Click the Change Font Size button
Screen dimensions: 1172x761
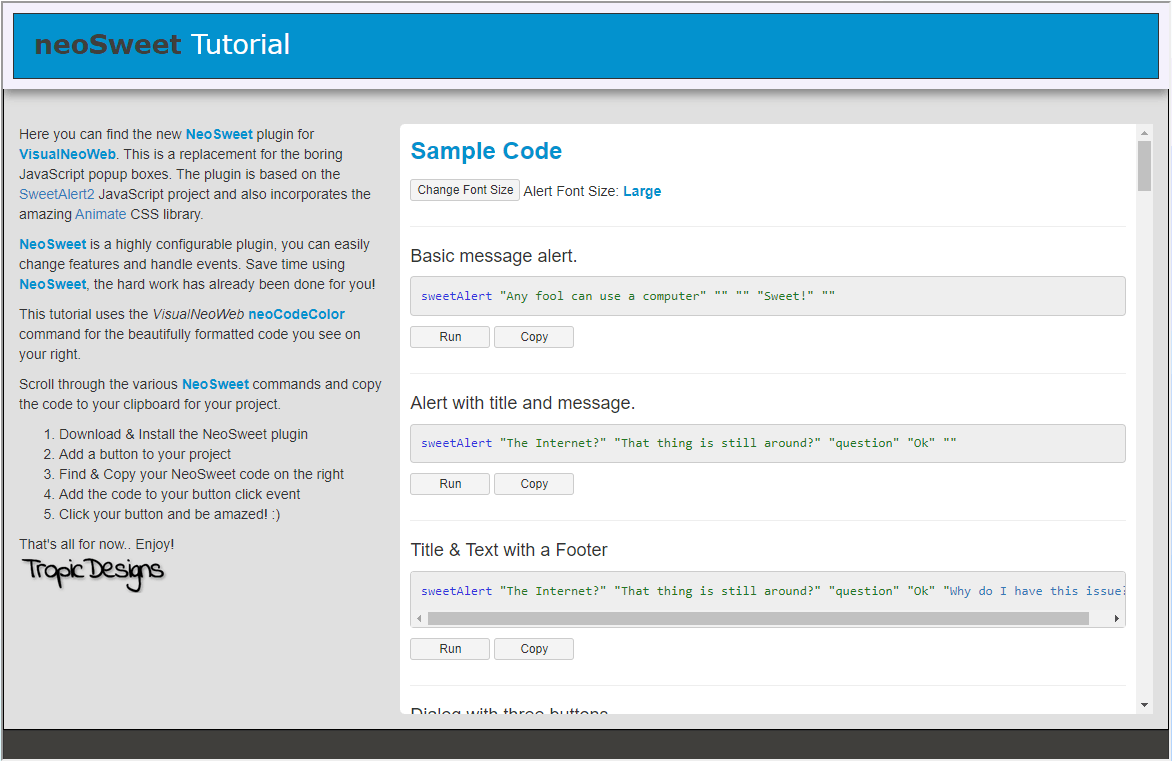point(465,190)
